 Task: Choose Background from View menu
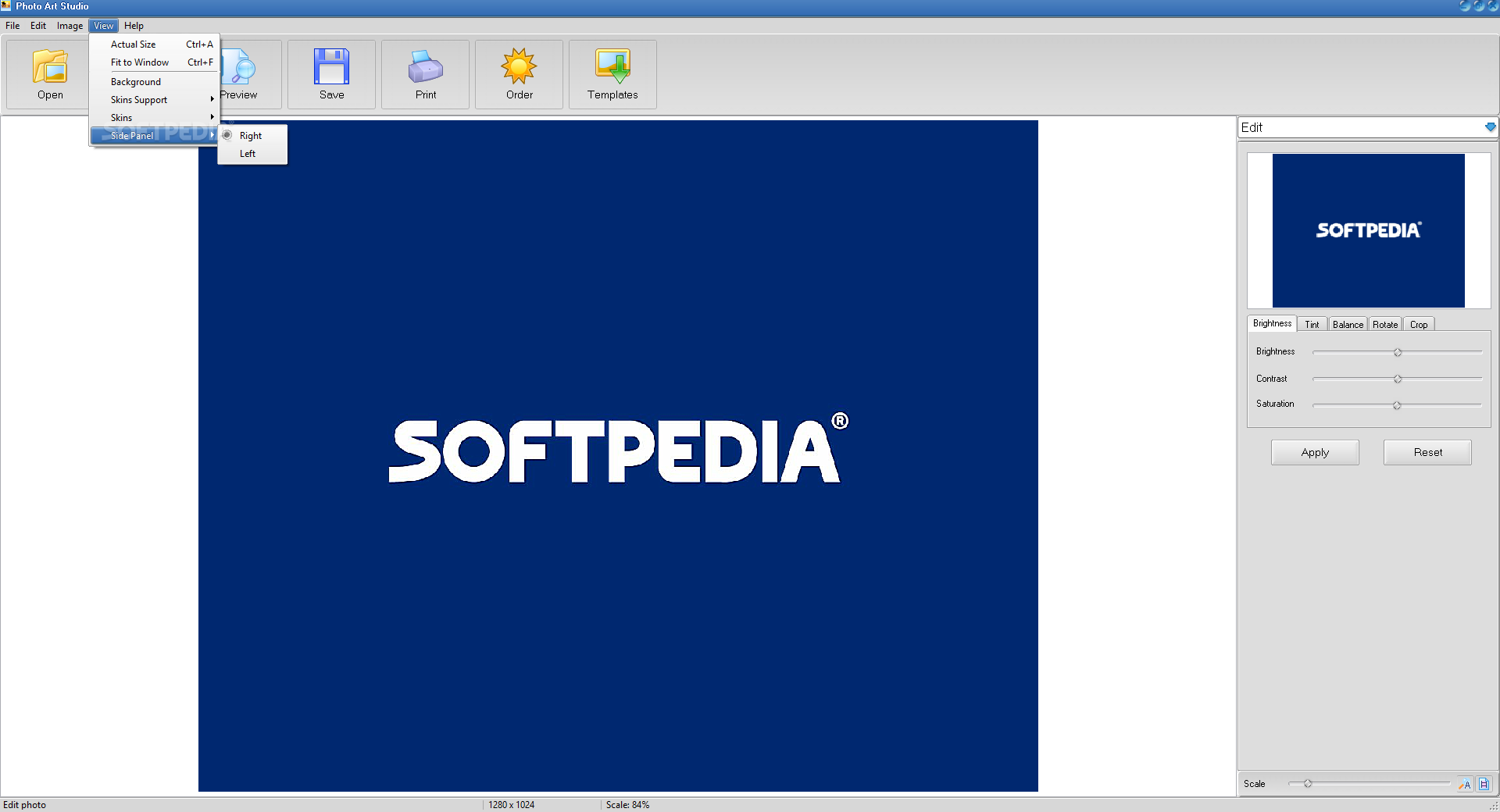pos(155,82)
